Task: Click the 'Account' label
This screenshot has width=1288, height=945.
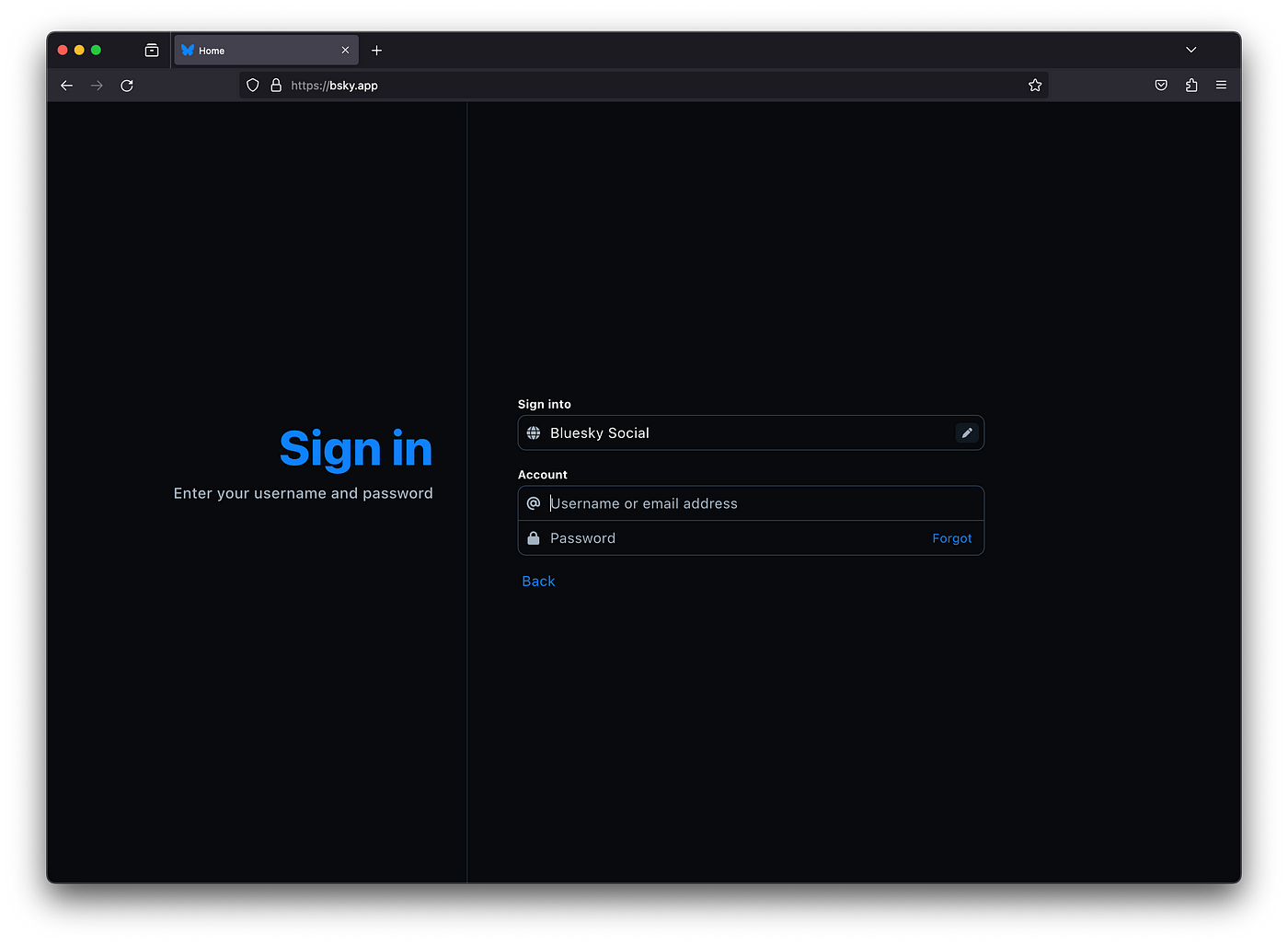Action: pos(543,475)
